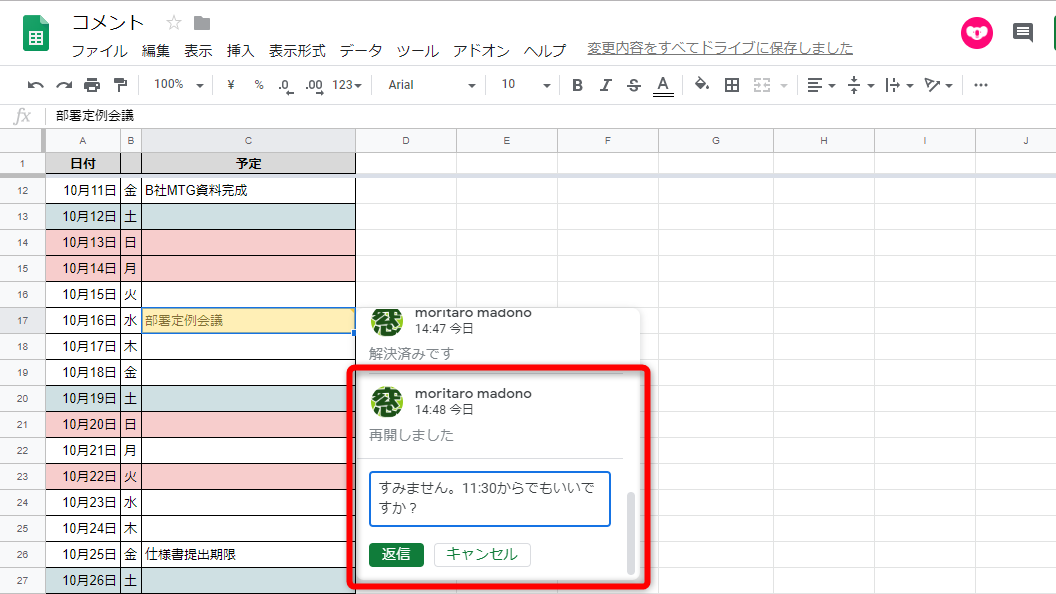Open the zoom level dropdown
This screenshot has height=594, width=1056.
(x=178, y=85)
